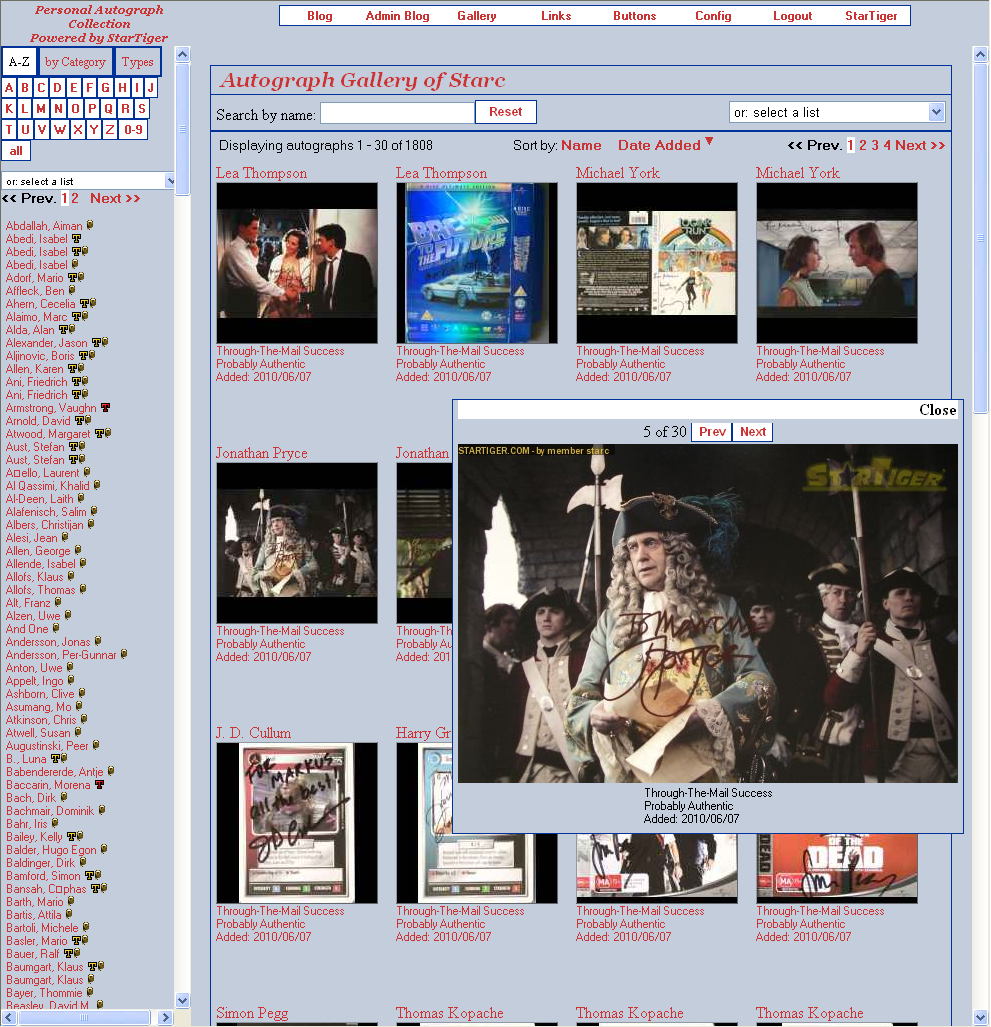991x1027 pixels.
Task: Go to gallery page 3
Action: 874,145
